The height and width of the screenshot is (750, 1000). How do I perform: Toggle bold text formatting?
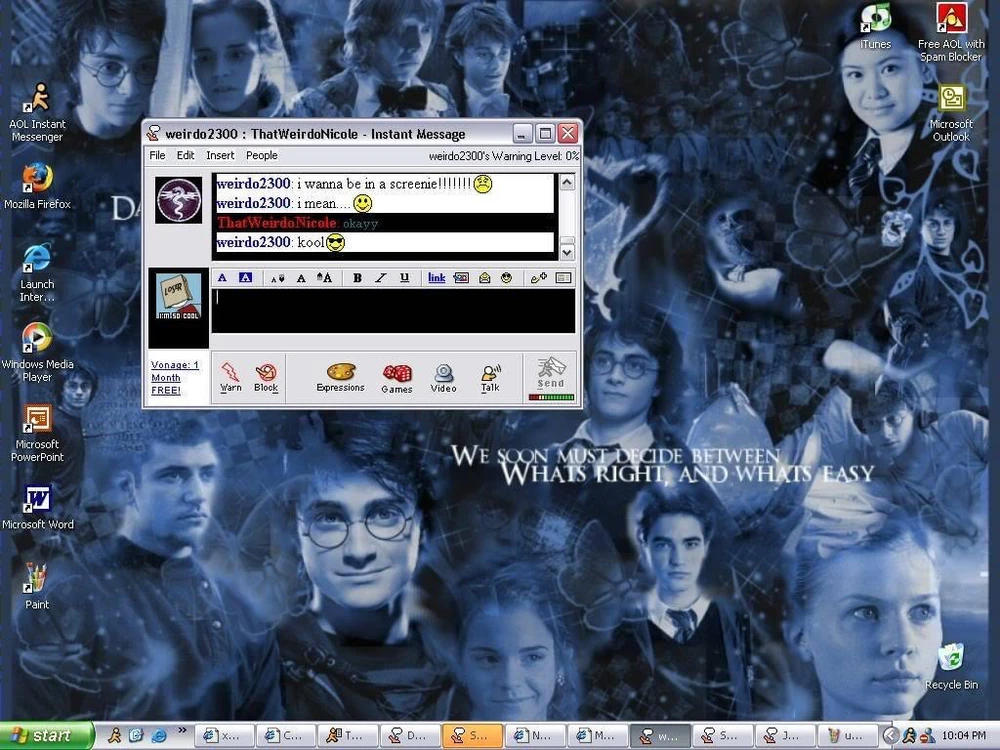click(x=357, y=278)
